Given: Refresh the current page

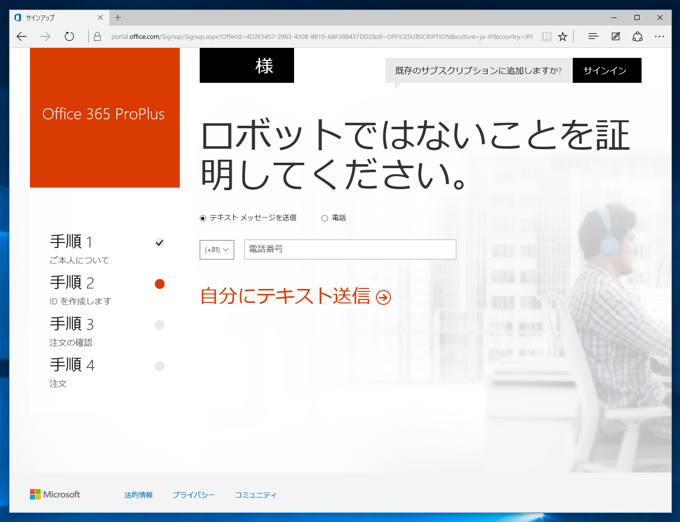Looking at the screenshot, I should [x=69, y=37].
